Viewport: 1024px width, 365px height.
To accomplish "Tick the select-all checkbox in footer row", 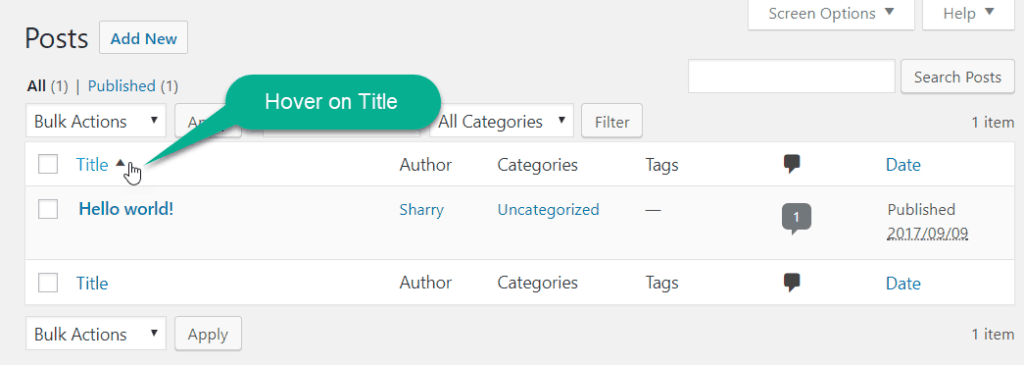I will pyautogui.click(x=48, y=283).
